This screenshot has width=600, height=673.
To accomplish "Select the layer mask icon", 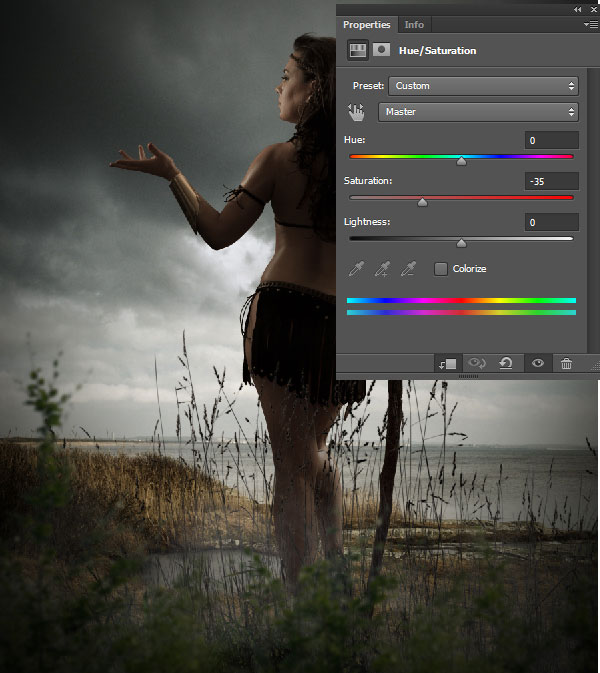I will 381,50.
